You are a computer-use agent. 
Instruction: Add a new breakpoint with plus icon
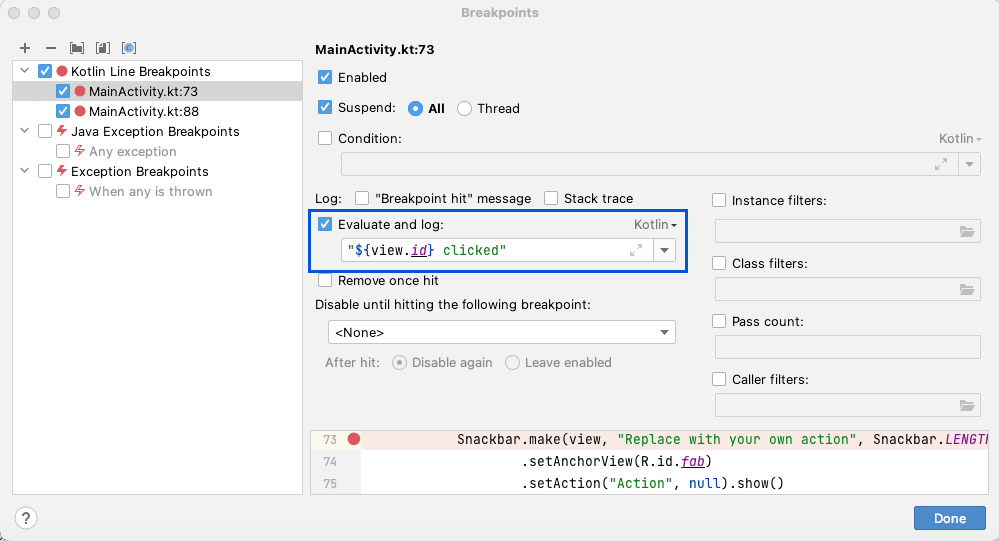(x=25, y=48)
